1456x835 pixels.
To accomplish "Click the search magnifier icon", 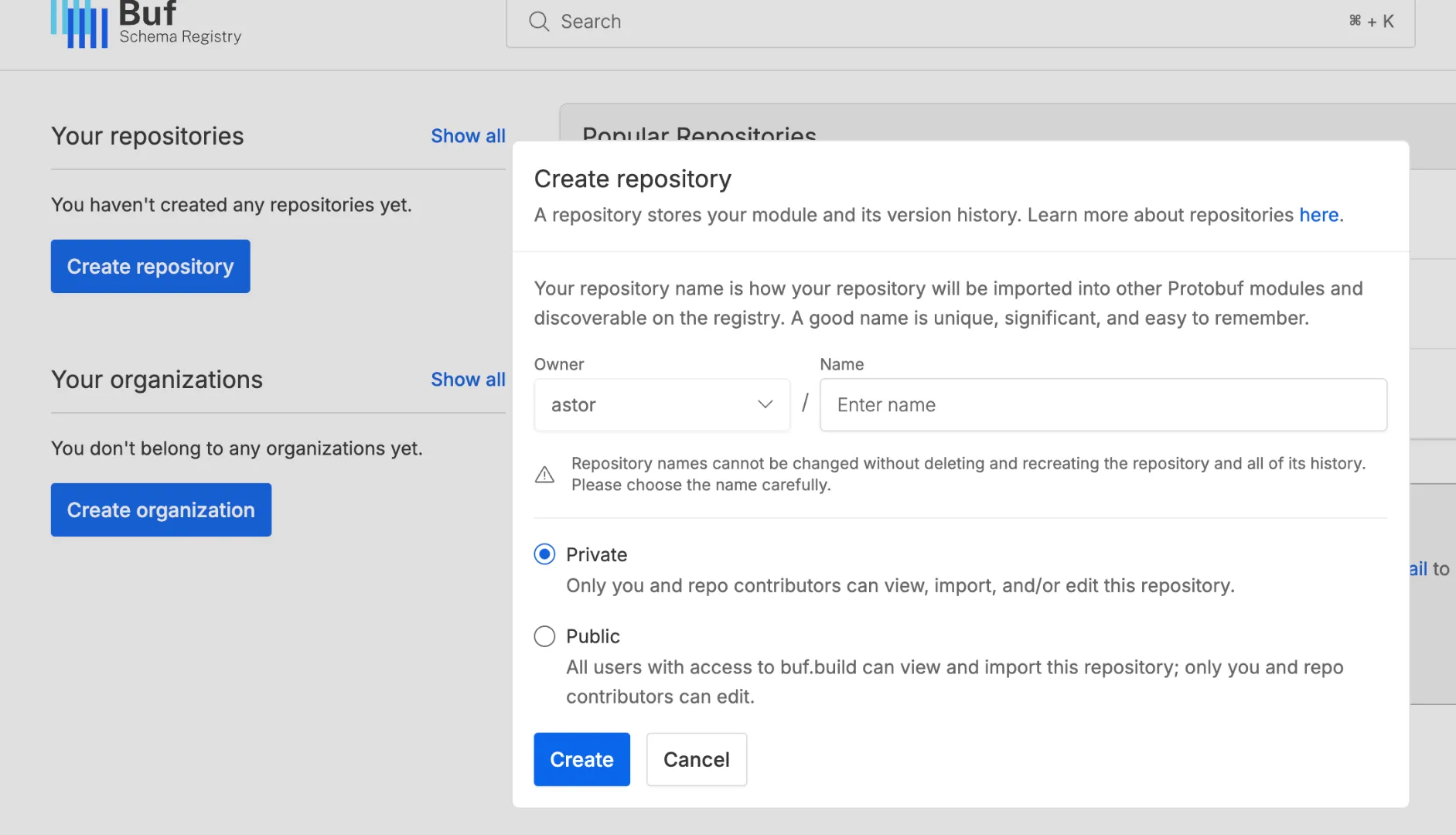I will coord(539,22).
